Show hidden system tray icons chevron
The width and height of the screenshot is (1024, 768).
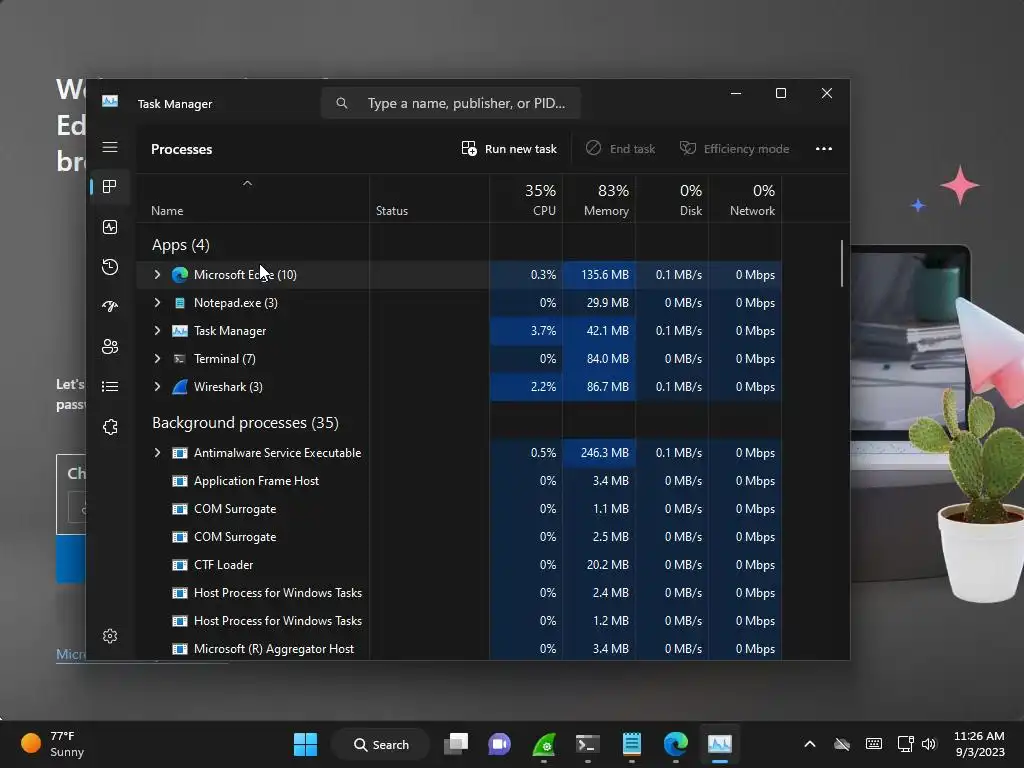[810, 744]
